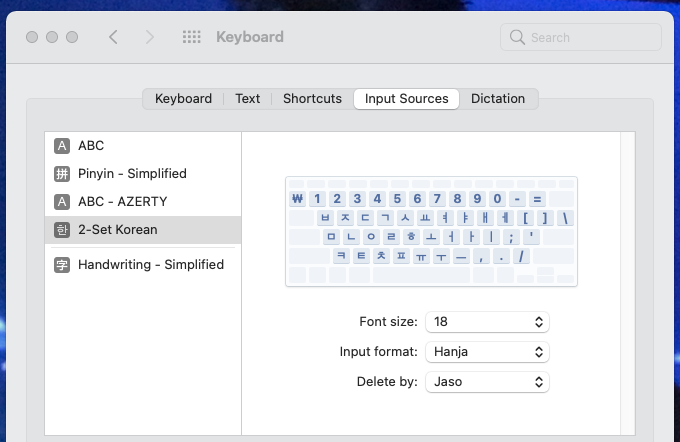The height and width of the screenshot is (442, 680).
Task: Show all preferences grid icon
Action: click(191, 37)
